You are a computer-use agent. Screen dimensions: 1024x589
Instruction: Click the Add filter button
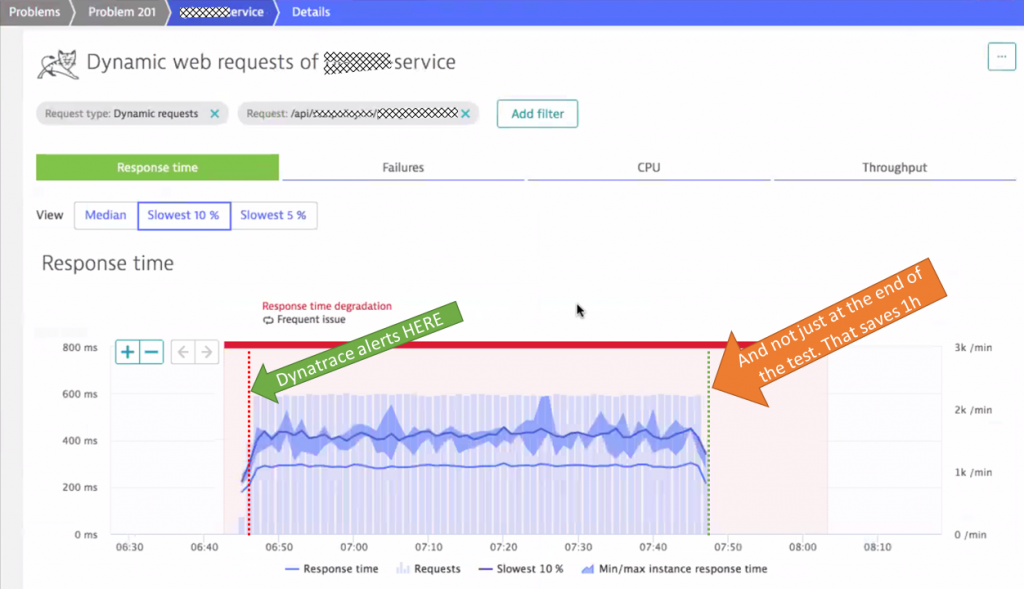pyautogui.click(x=537, y=114)
